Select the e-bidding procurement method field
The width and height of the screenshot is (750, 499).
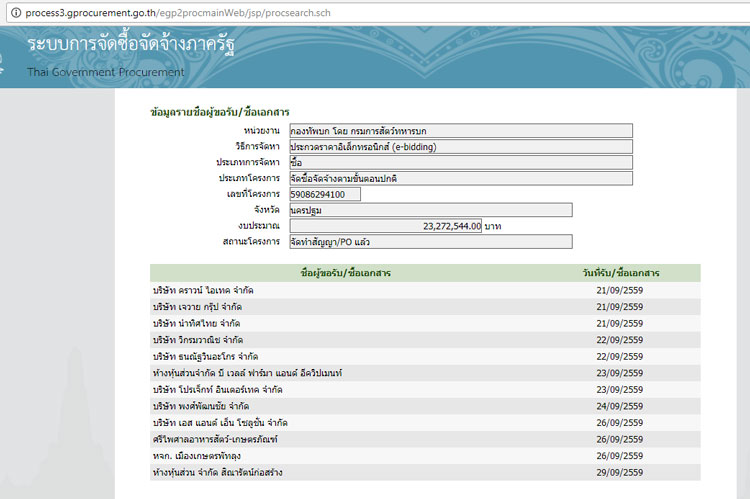tap(460, 146)
